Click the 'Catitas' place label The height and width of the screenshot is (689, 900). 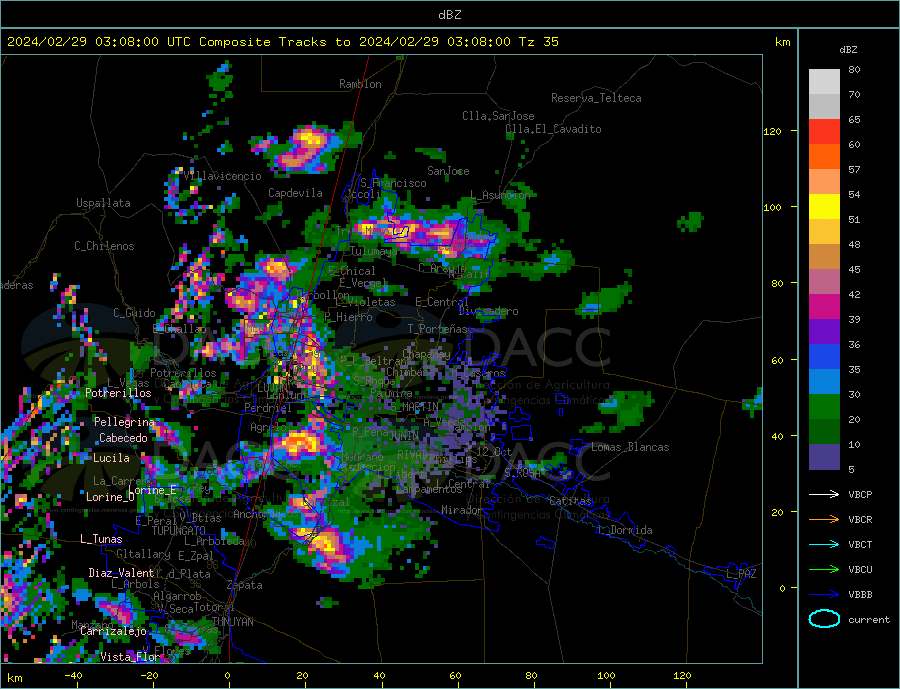[570, 501]
